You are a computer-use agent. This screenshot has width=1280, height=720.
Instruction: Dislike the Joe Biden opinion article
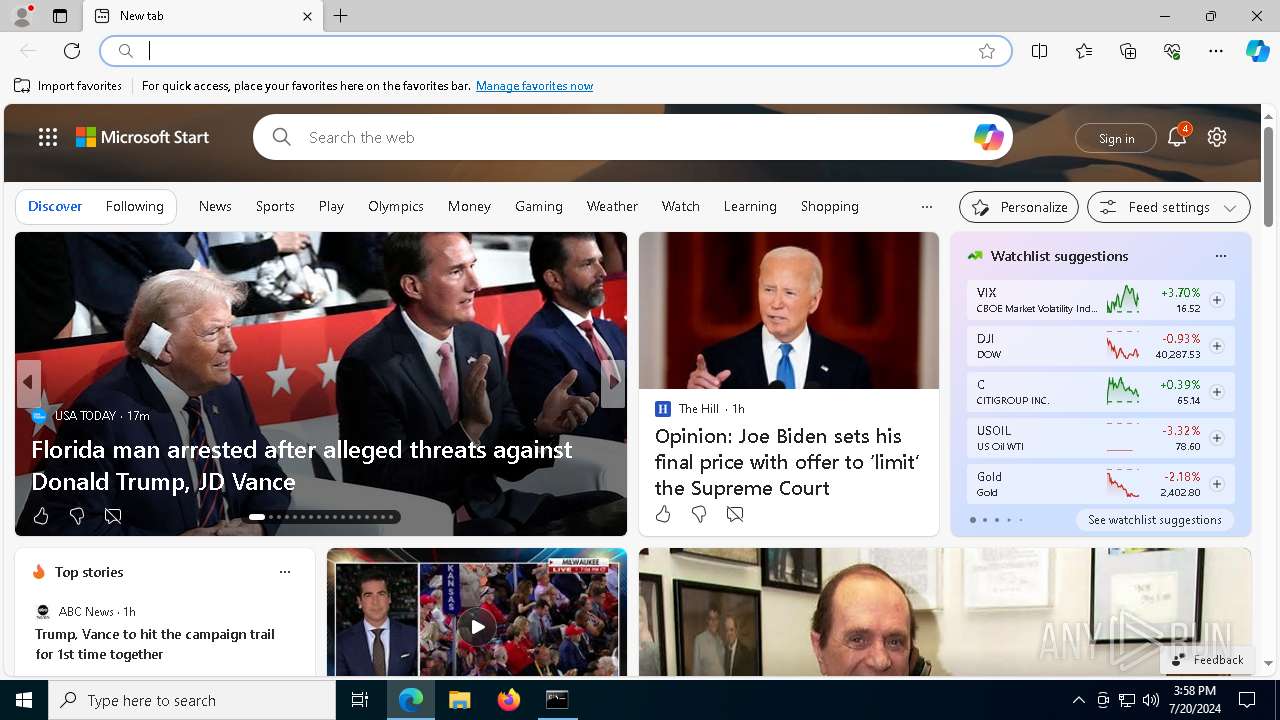click(699, 514)
